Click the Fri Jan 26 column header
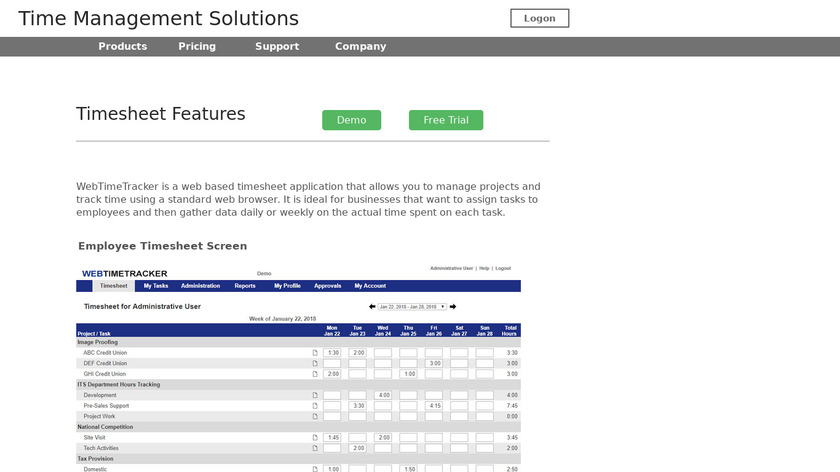 (434, 331)
